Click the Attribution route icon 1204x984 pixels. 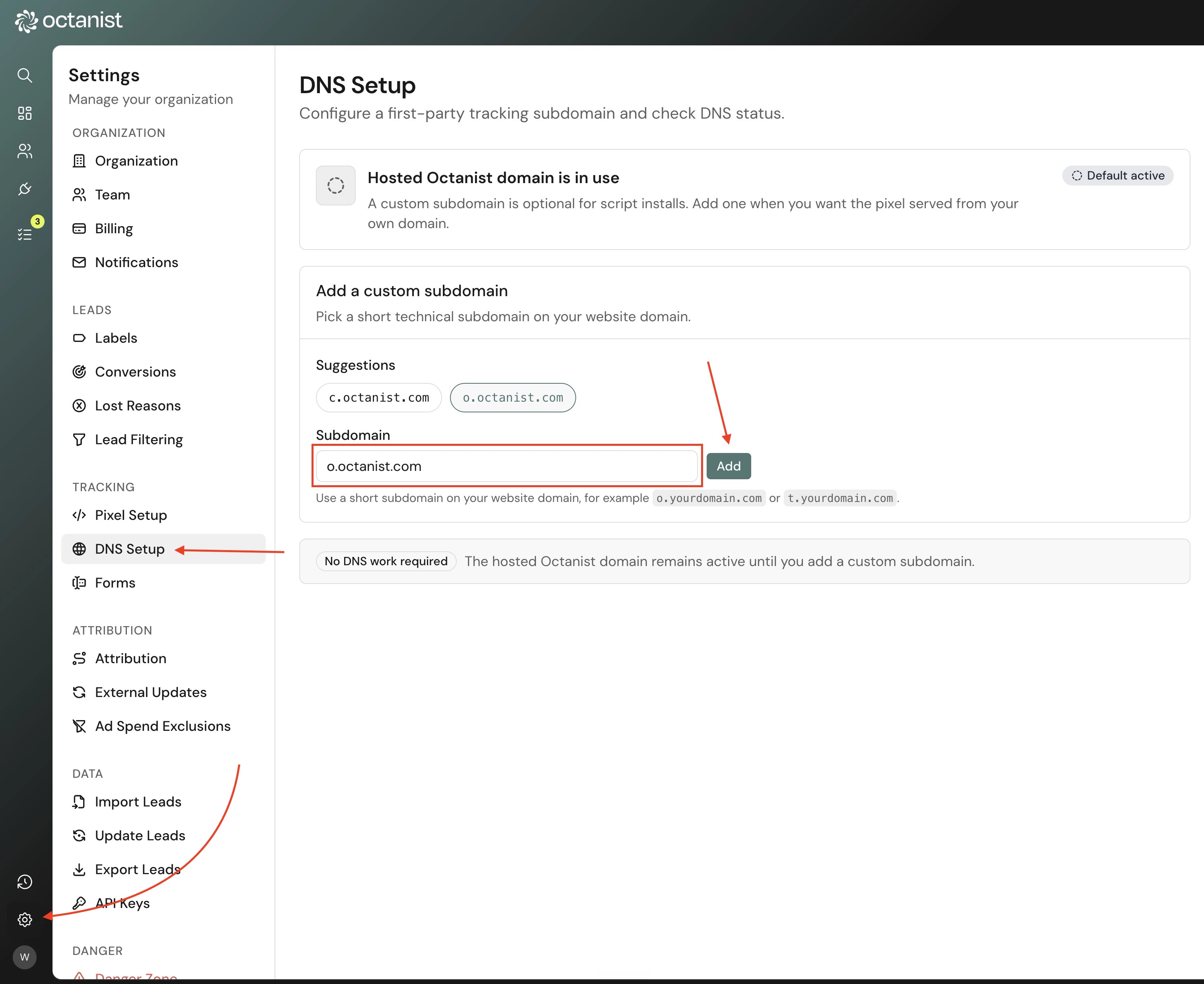click(x=79, y=658)
